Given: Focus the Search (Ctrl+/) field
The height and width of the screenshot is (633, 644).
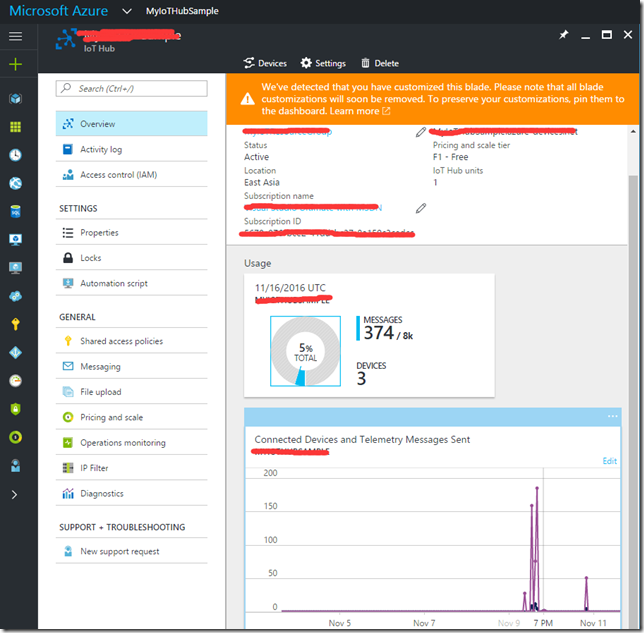Looking at the screenshot, I should 131,88.
